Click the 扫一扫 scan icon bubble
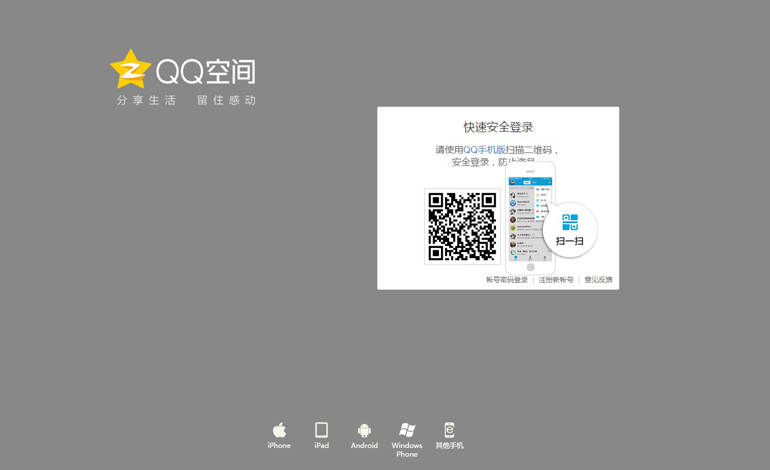 (570, 229)
